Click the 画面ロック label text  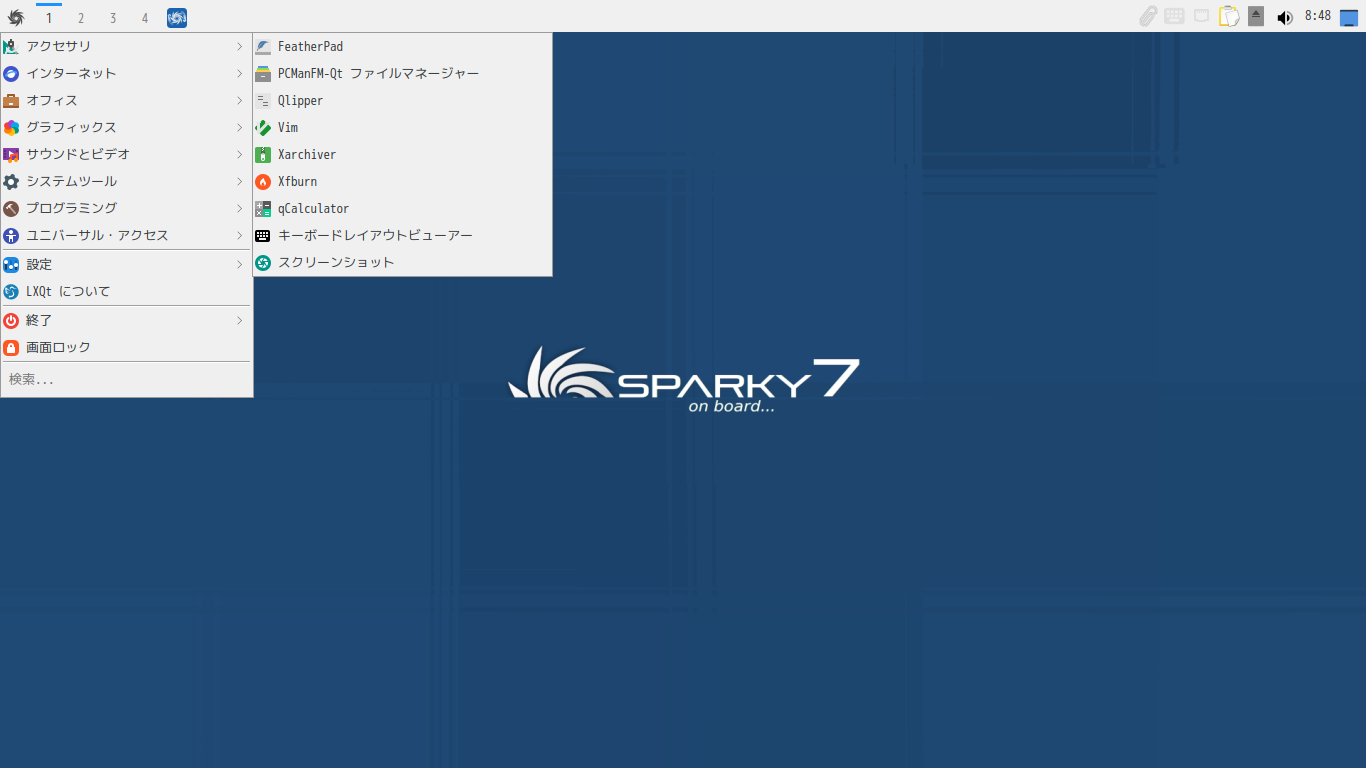(58, 348)
